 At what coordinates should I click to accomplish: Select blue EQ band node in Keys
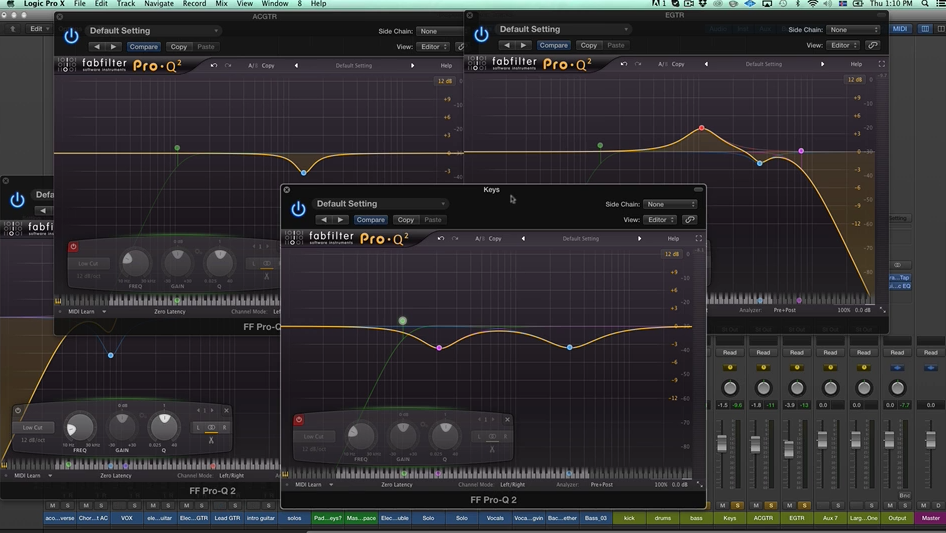point(570,348)
